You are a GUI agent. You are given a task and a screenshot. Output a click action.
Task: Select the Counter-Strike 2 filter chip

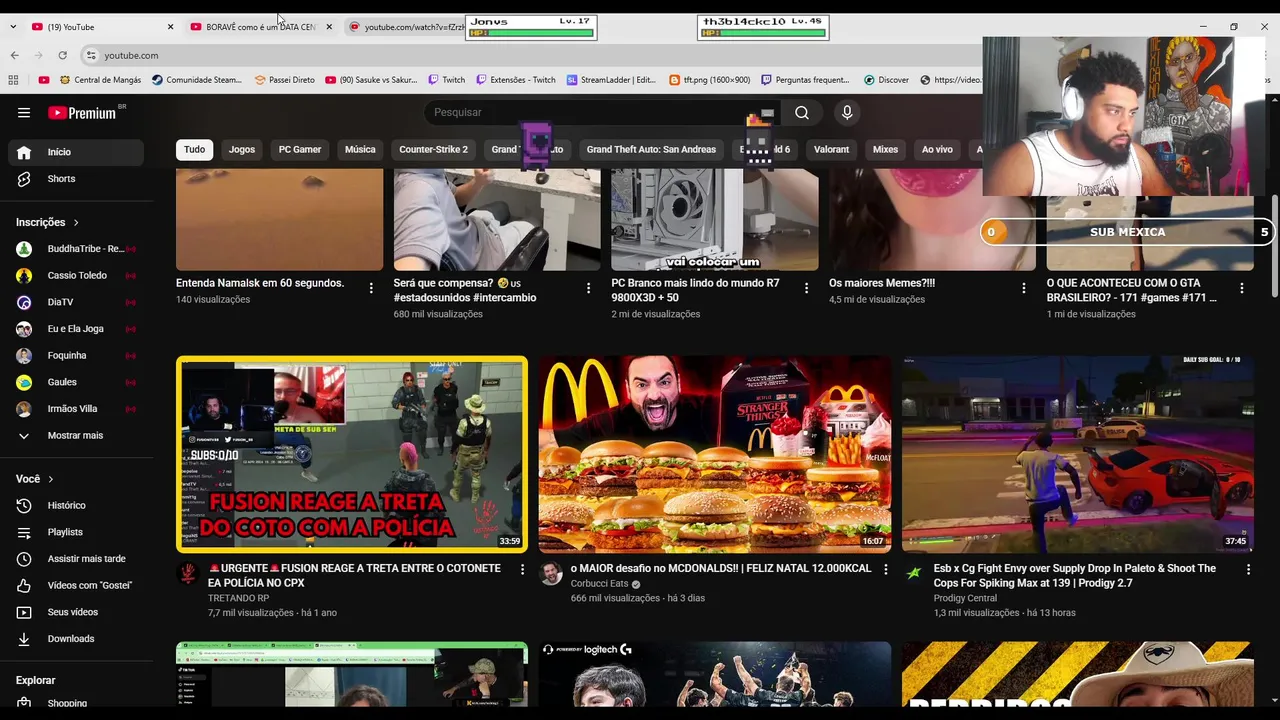(x=433, y=150)
